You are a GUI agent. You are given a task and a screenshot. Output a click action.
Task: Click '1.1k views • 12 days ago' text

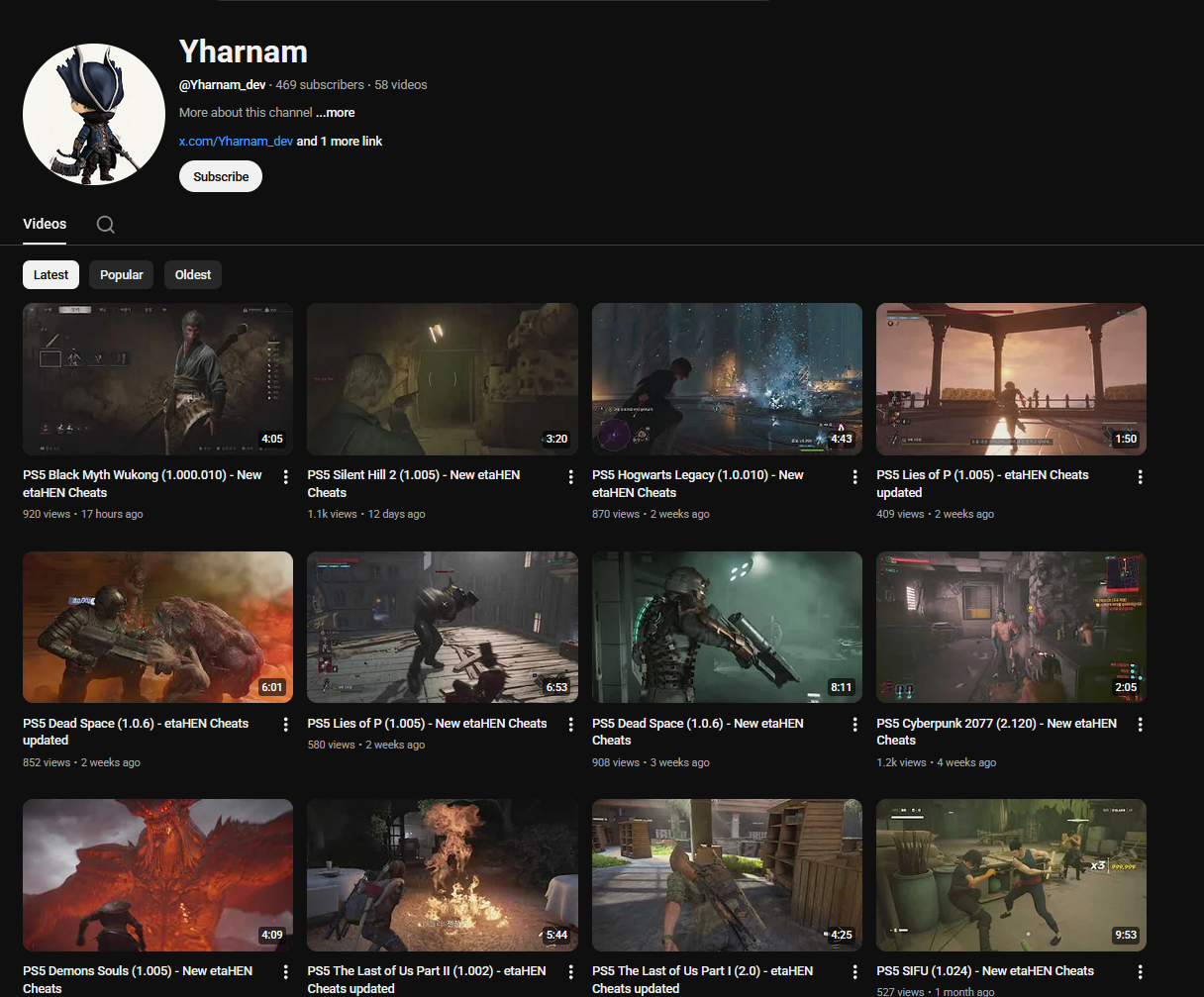tap(366, 514)
